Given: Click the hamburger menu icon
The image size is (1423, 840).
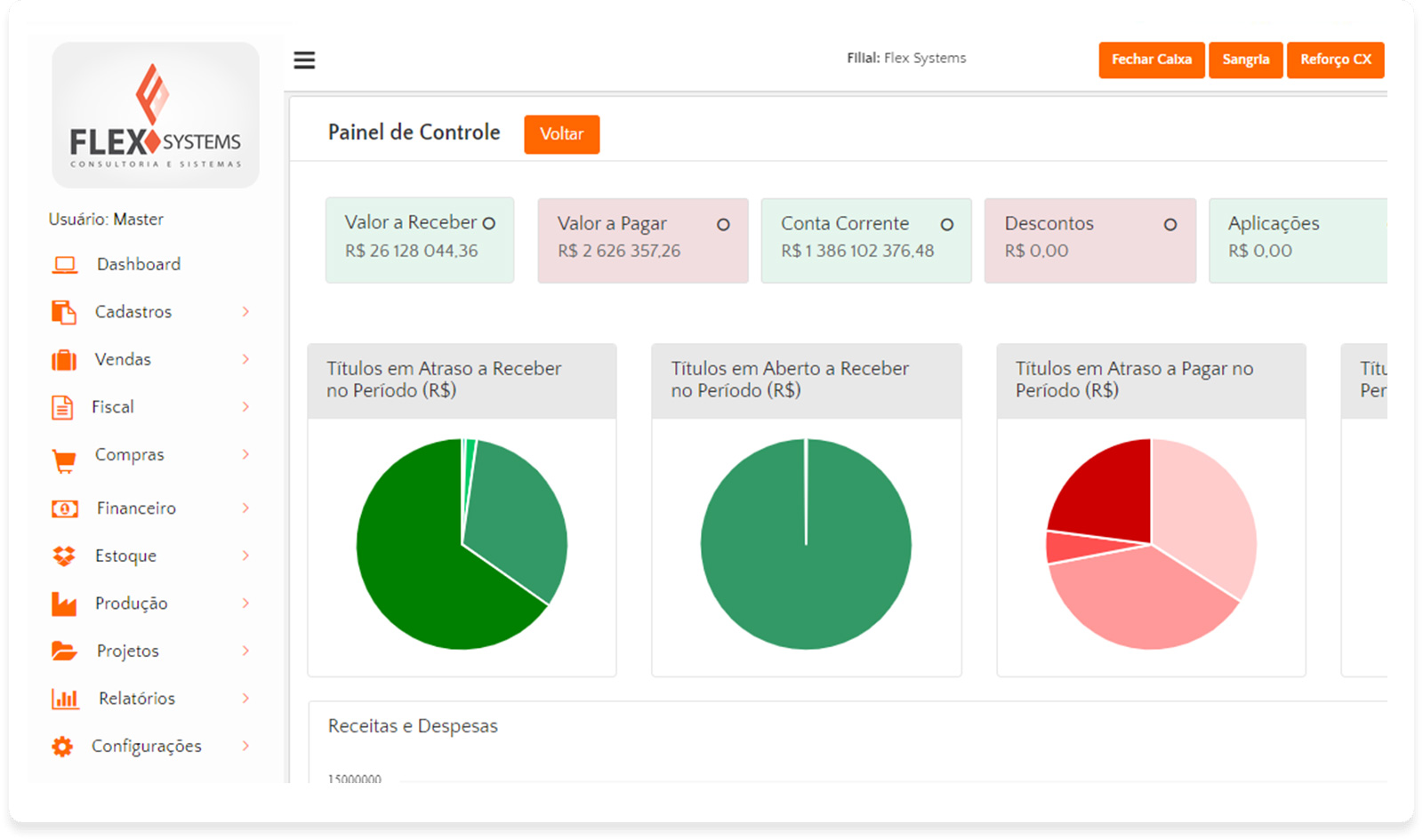Looking at the screenshot, I should 304,60.
